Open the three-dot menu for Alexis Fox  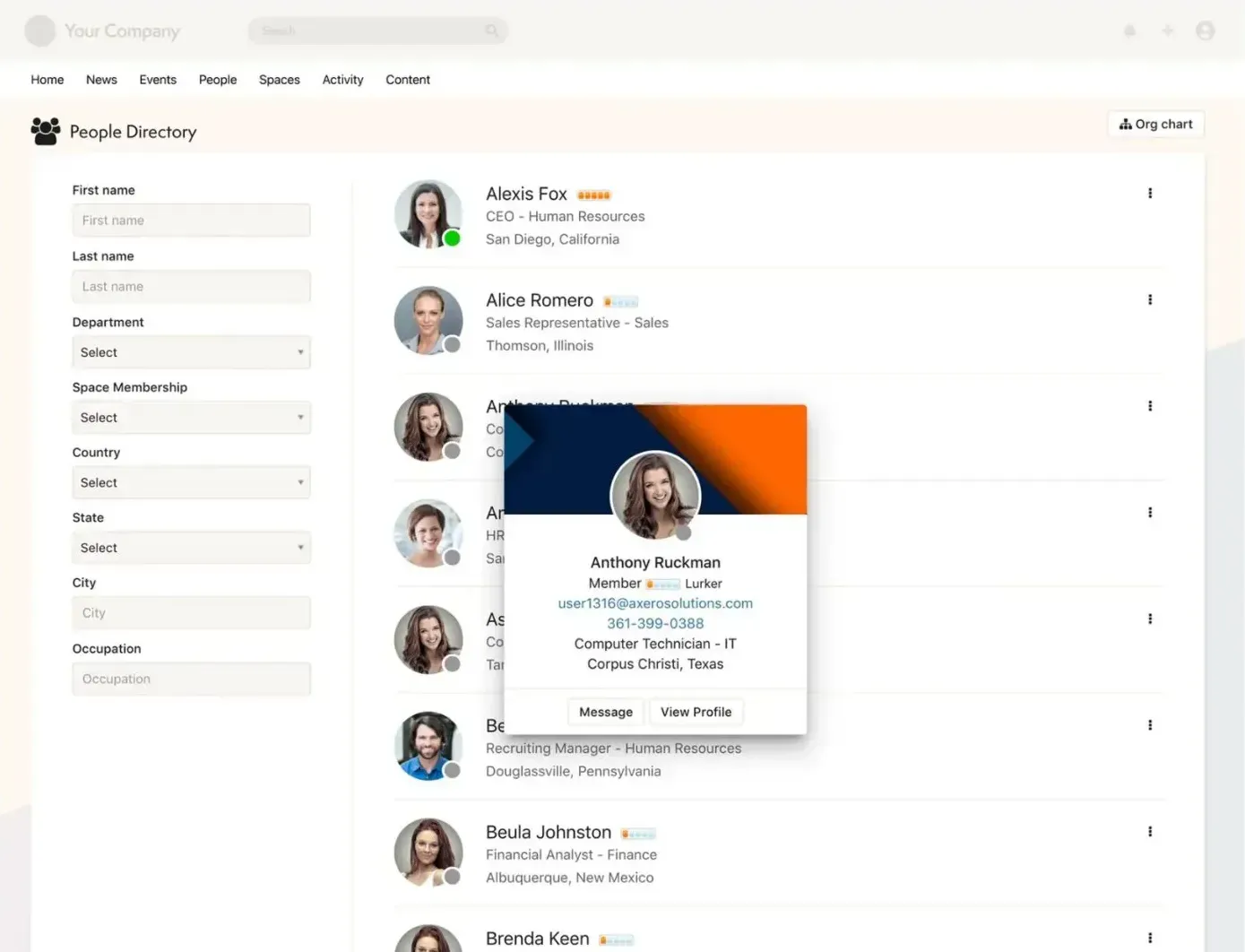1150,193
